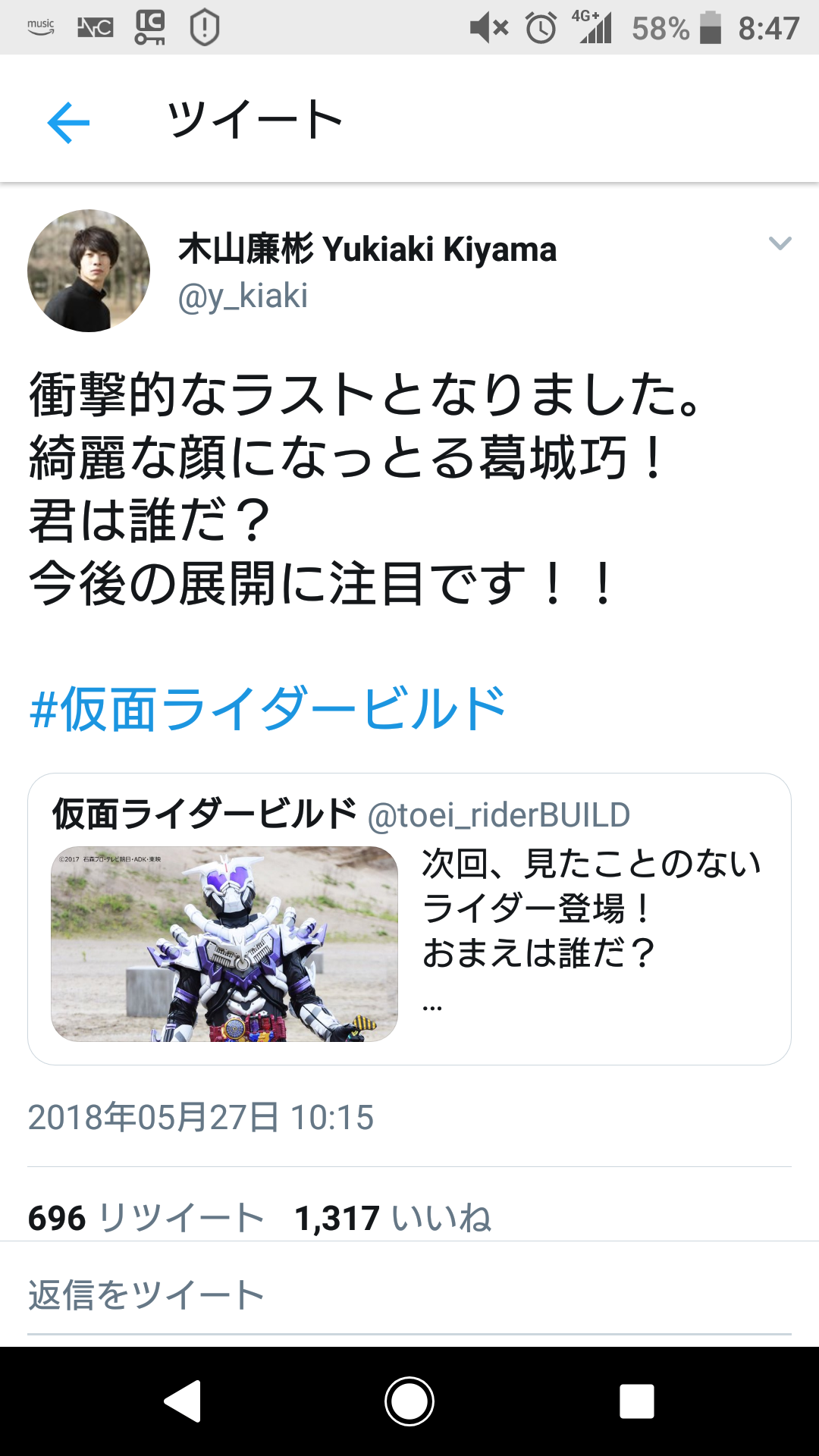View the 1,317 likes list
This screenshot has height=1456, width=819.
[393, 1218]
